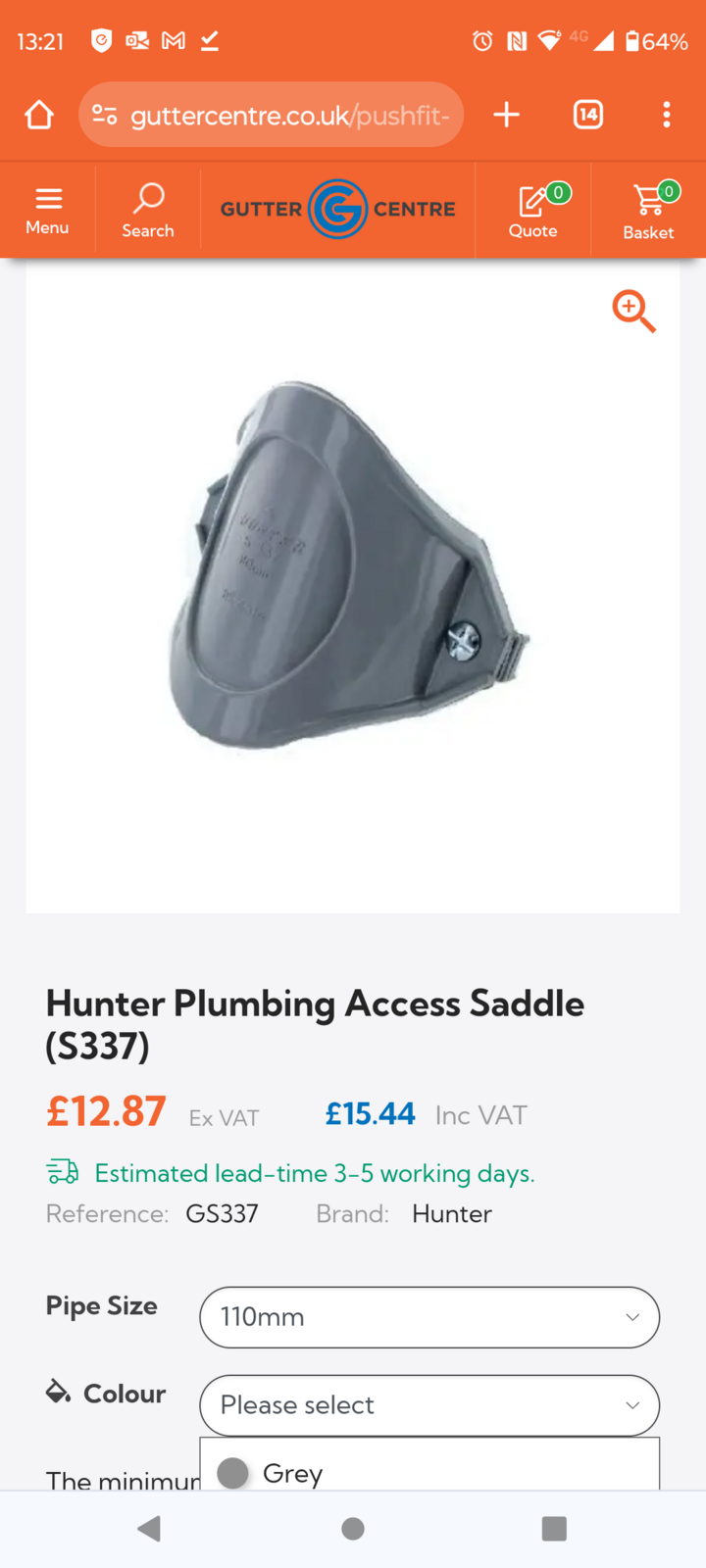Open a new browser tab with plus
This screenshot has width=706, height=1568.
[x=506, y=115]
